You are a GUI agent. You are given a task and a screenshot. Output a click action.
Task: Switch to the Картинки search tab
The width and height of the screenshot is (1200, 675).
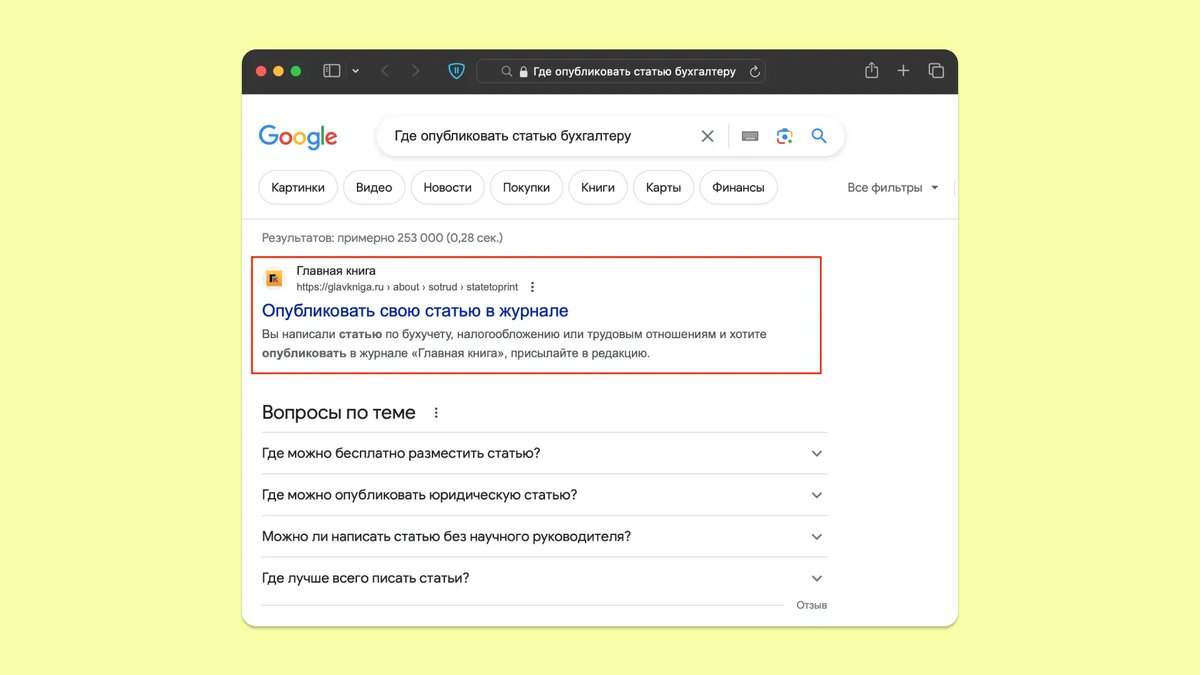[298, 188]
